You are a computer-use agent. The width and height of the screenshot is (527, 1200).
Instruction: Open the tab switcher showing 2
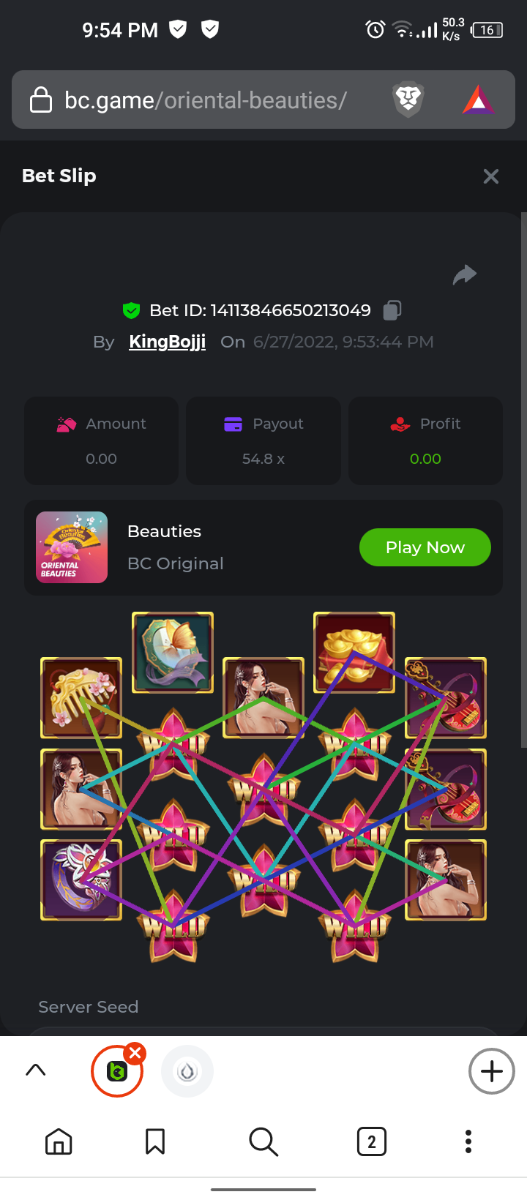(x=371, y=1141)
